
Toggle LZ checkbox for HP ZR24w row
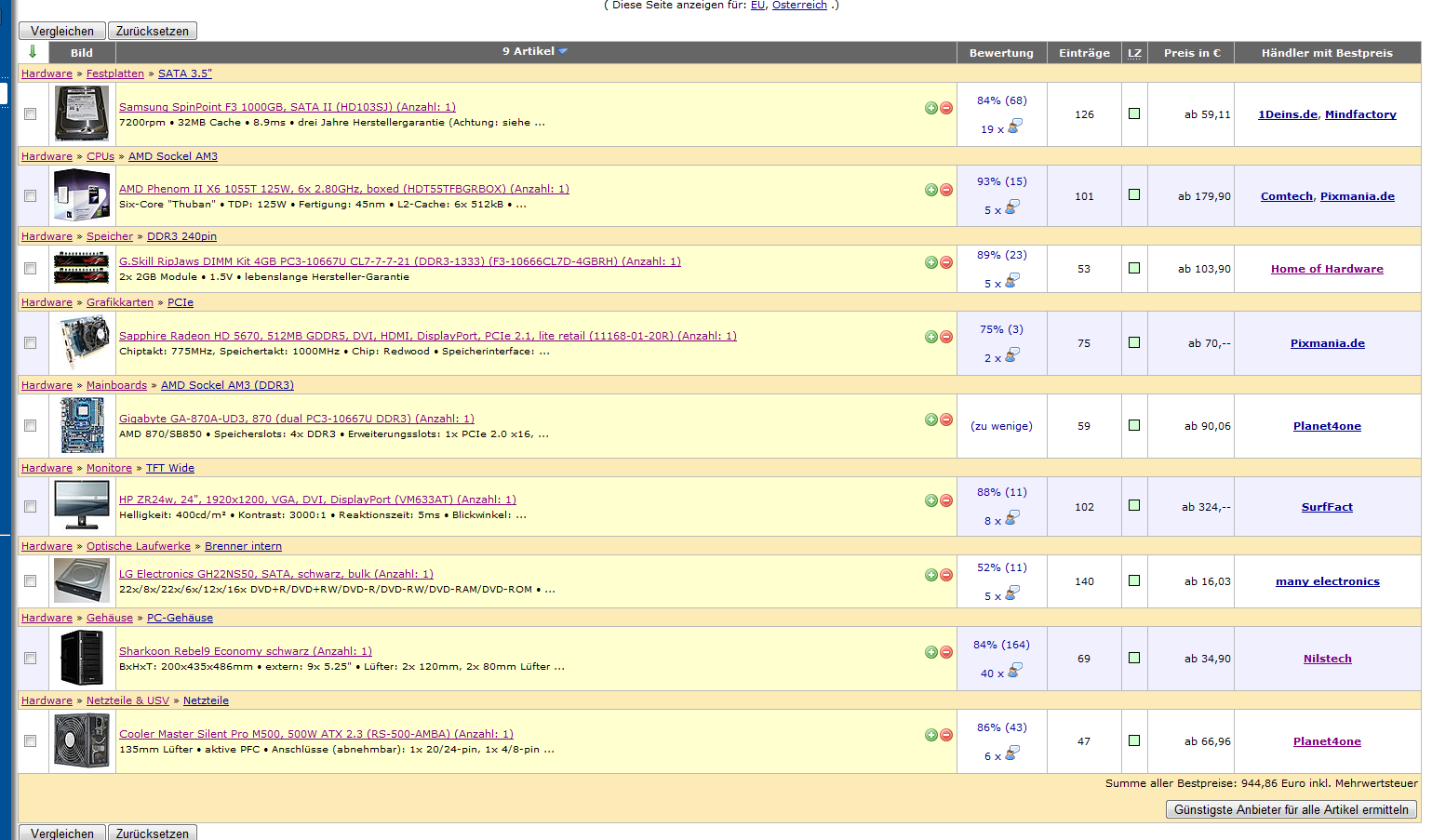[x=1134, y=505]
